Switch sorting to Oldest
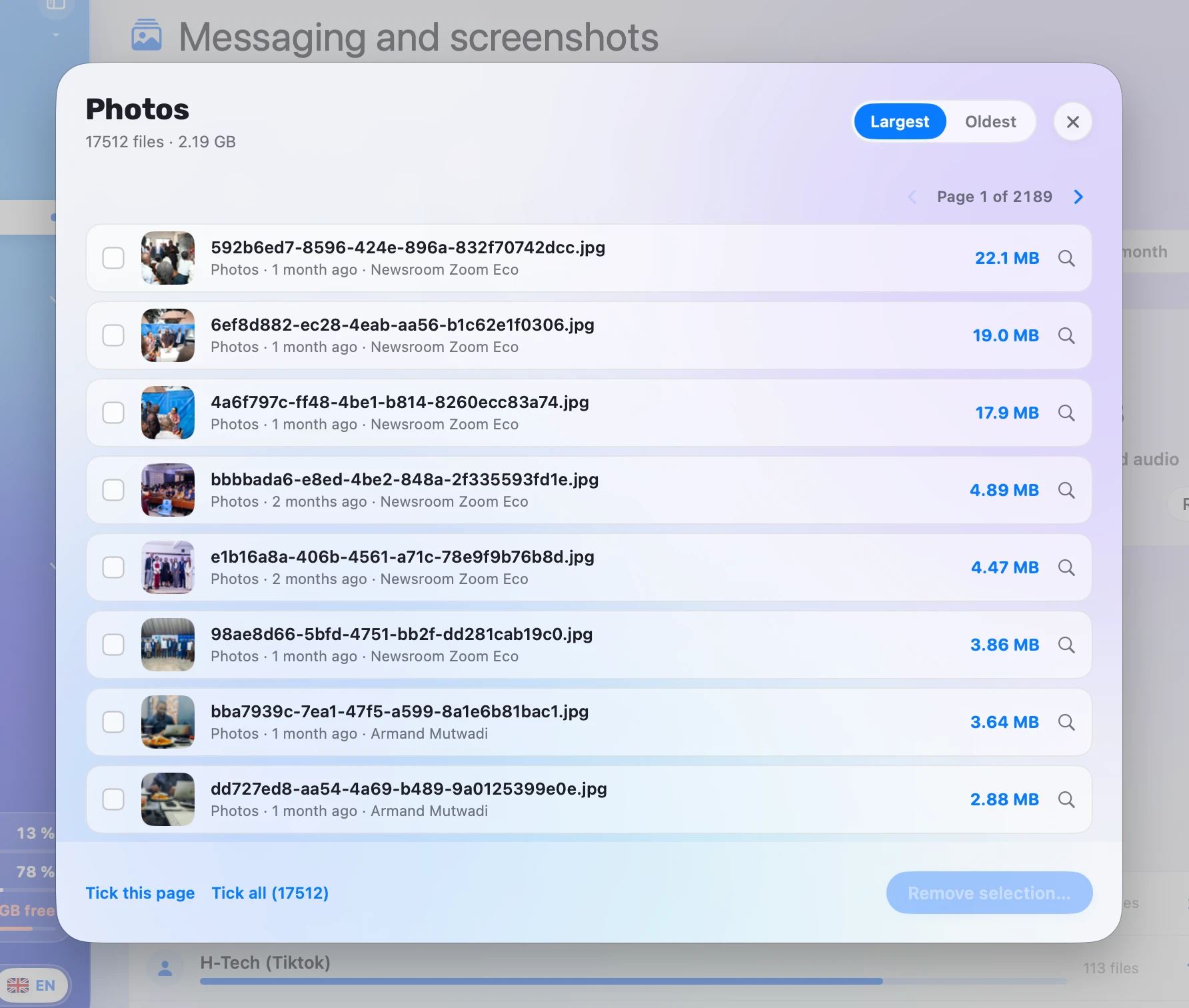Viewport: 1189px width, 1008px height. coord(990,122)
